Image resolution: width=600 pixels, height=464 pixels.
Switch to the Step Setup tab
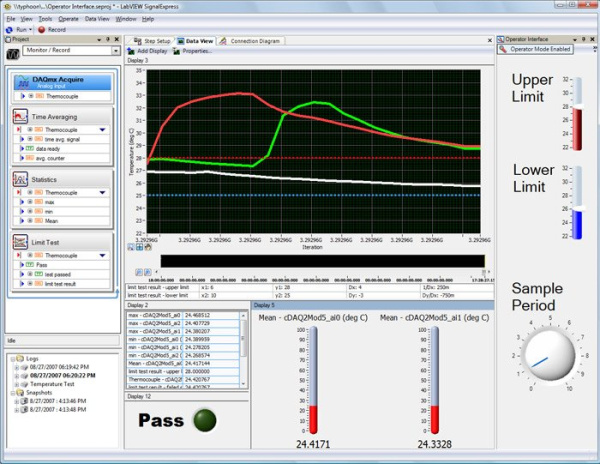(x=151, y=41)
